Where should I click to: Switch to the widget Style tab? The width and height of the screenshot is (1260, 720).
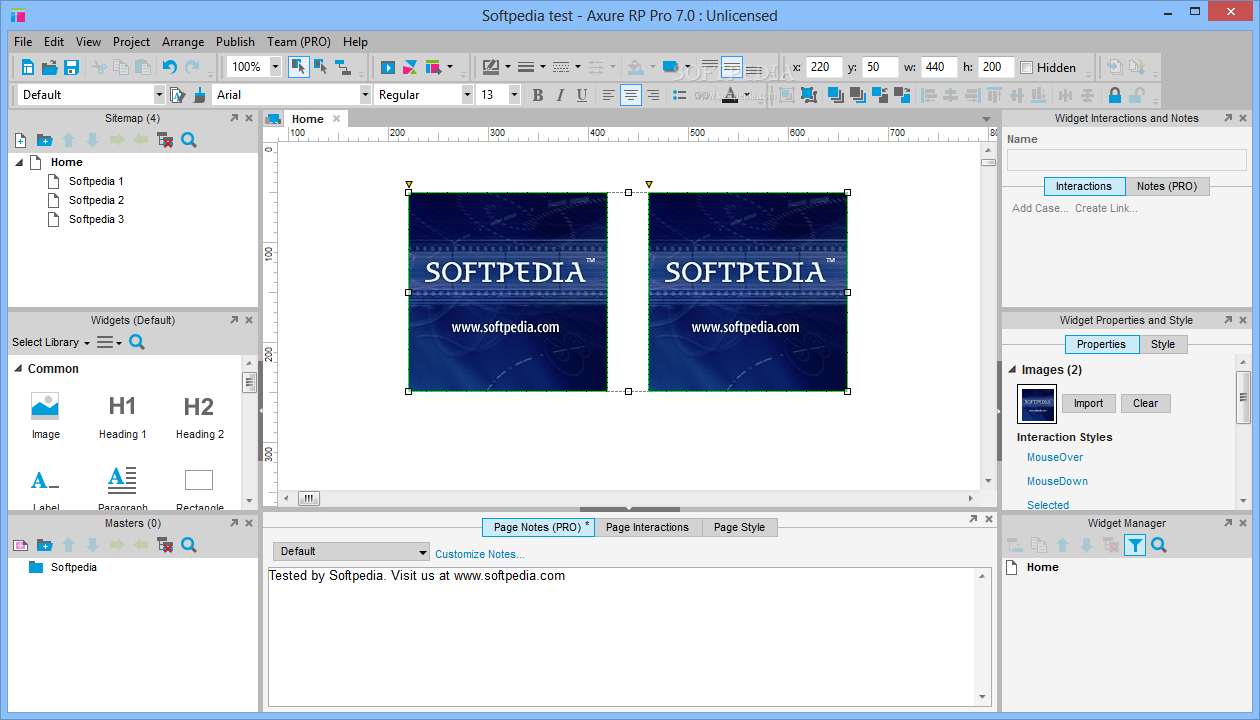[x=1163, y=344]
